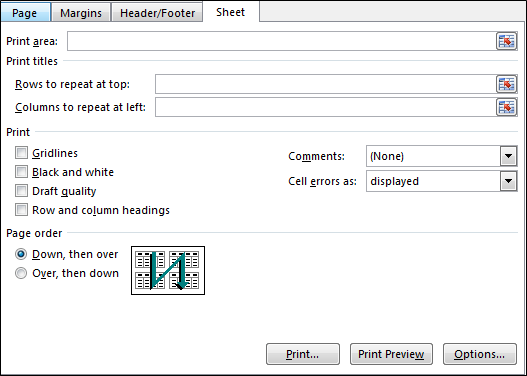Click the Print area range selector icon
527x376 pixels.
[506, 41]
